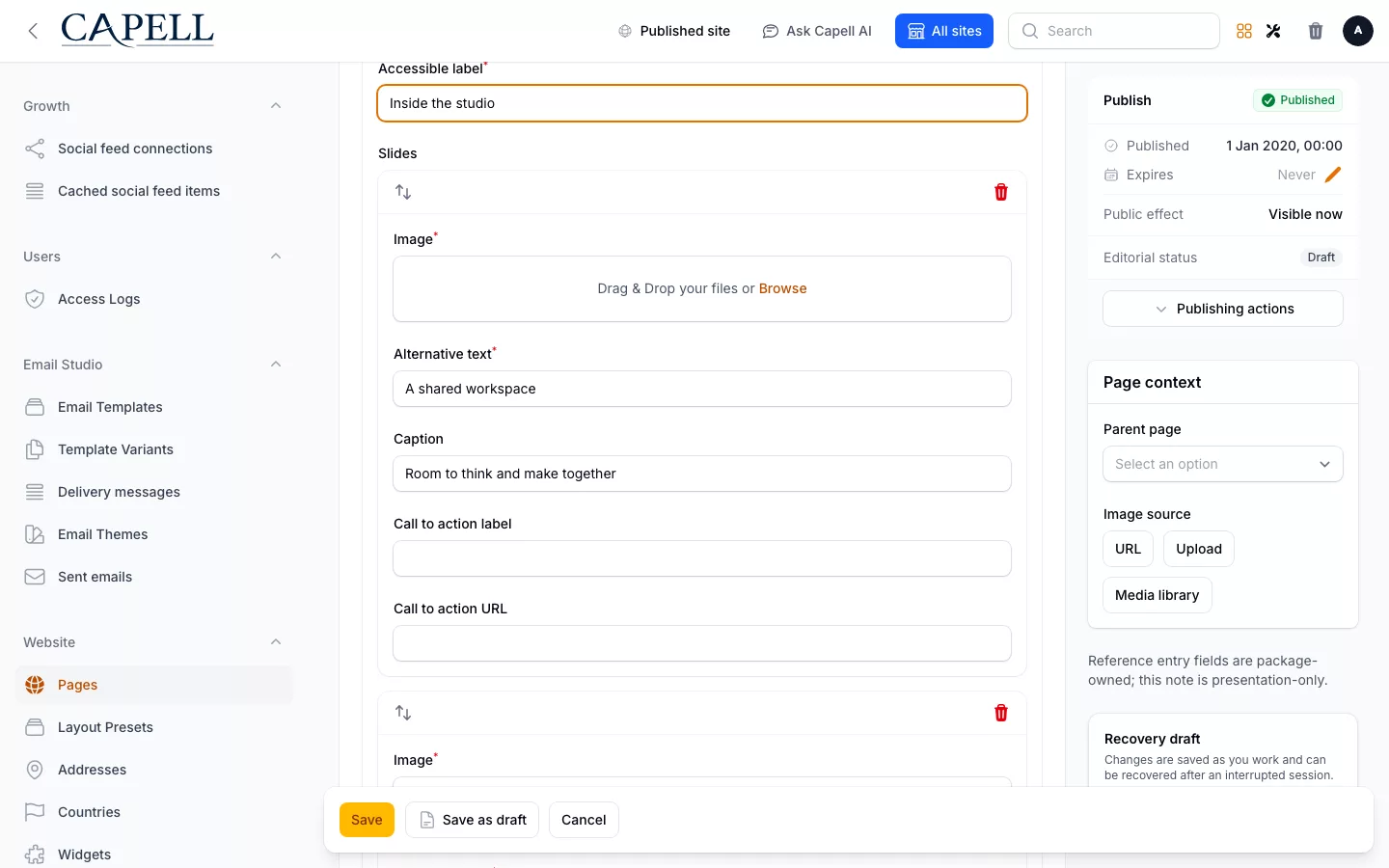The image size is (1389, 868).
Task: Open Social feed connections
Action: (x=154, y=149)
